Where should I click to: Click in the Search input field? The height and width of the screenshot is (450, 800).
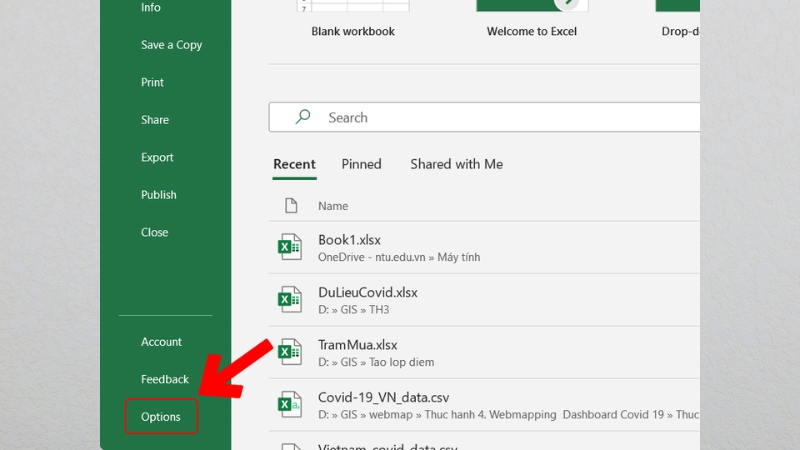click(500, 117)
